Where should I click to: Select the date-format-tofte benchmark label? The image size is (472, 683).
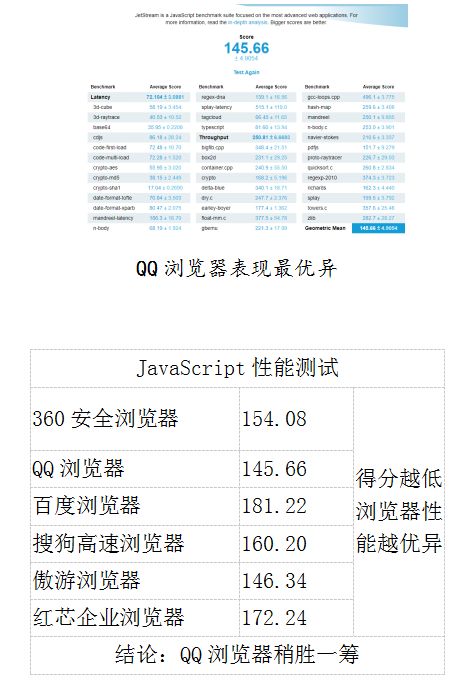pyautogui.click(x=112, y=198)
